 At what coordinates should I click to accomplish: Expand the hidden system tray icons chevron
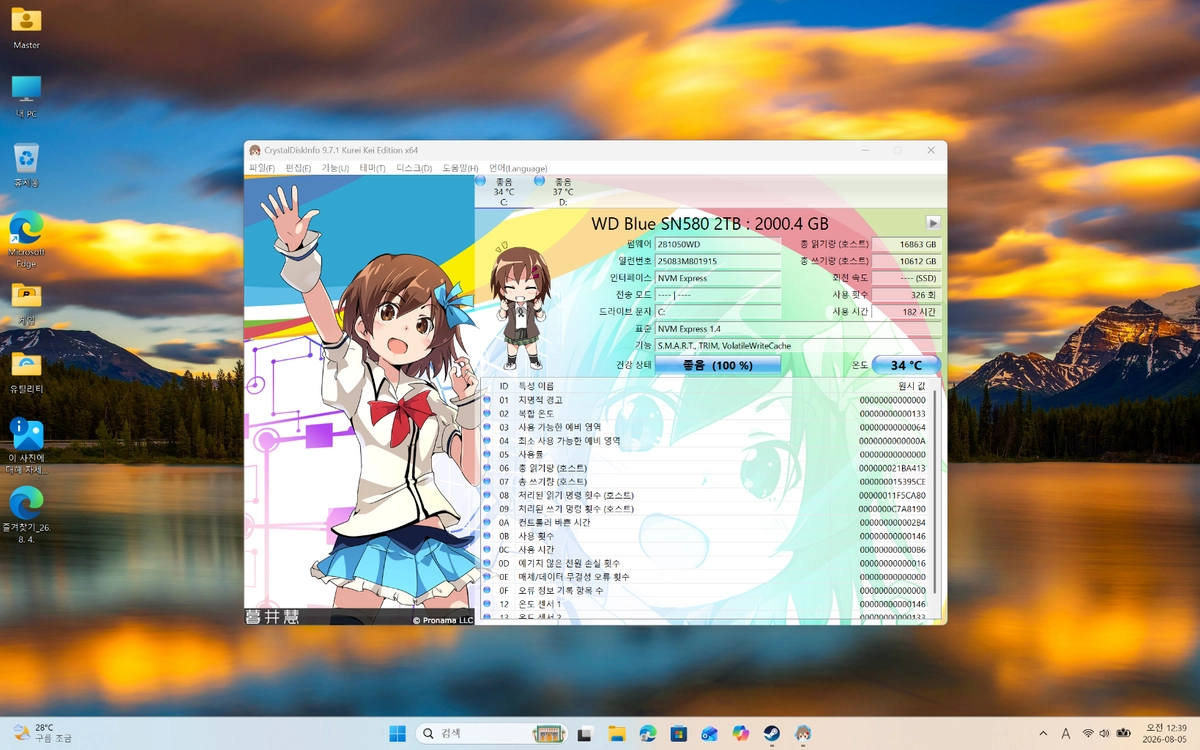[x=1043, y=733]
